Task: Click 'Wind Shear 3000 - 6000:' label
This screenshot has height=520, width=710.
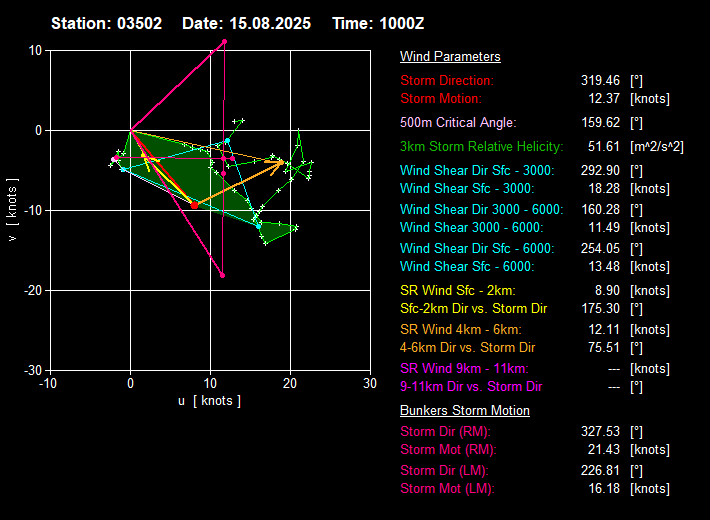Action: tap(472, 228)
